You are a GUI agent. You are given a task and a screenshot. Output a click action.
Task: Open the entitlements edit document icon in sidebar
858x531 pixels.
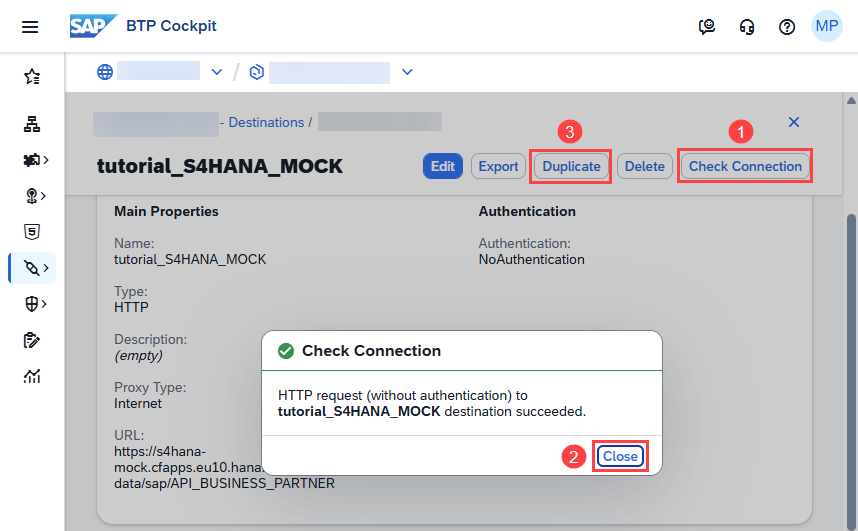click(x=32, y=340)
